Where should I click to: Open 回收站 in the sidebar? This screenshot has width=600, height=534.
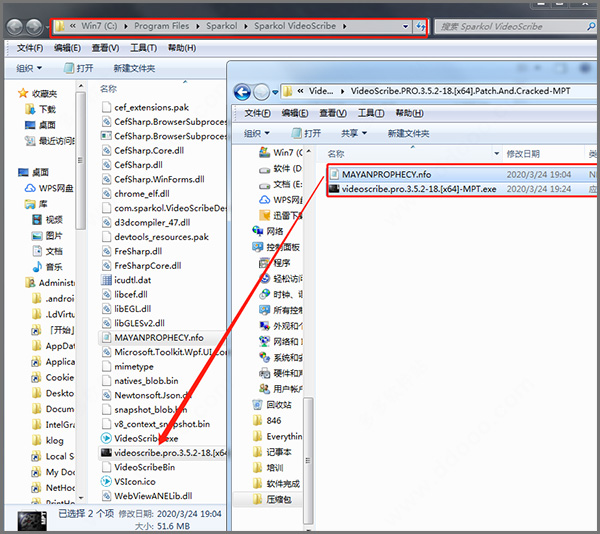pos(272,405)
